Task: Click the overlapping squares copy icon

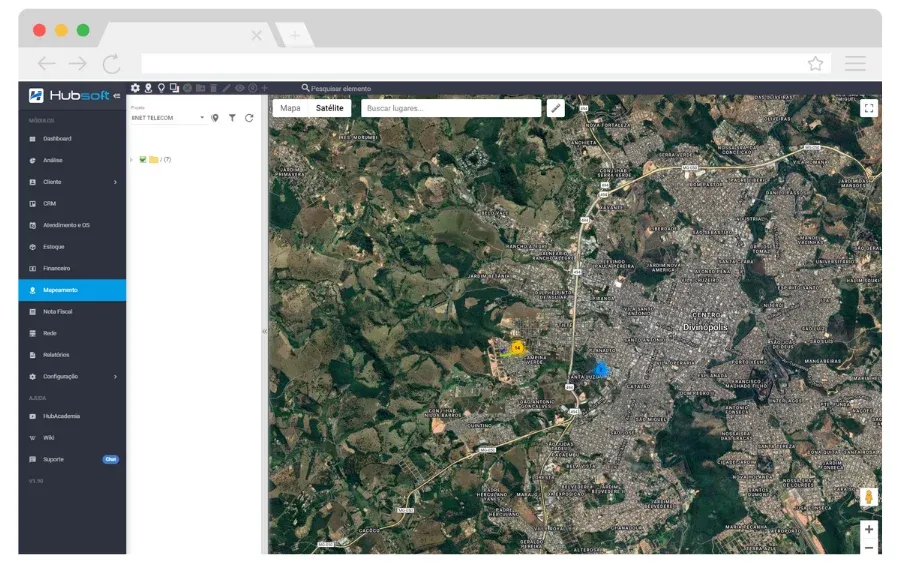Action: click(x=174, y=88)
